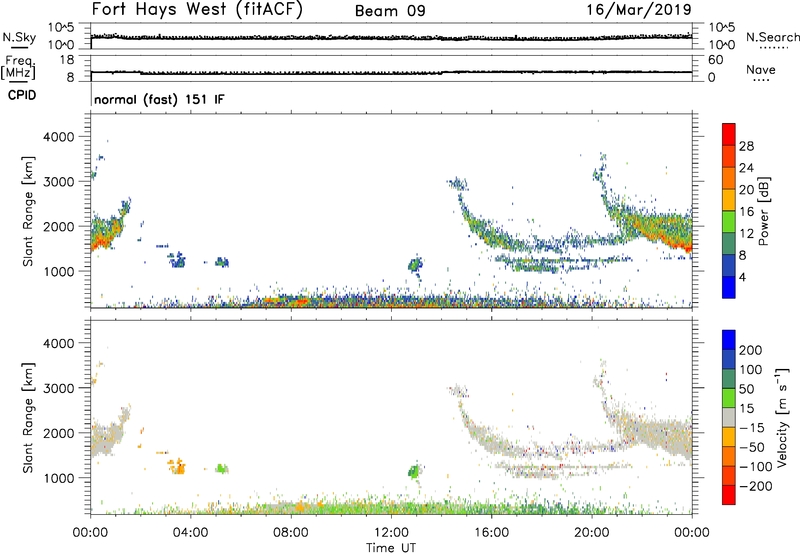Pick the red top segment of the Power colorbar
Image resolution: width=800 pixels, height=554 pixels.
729,134
